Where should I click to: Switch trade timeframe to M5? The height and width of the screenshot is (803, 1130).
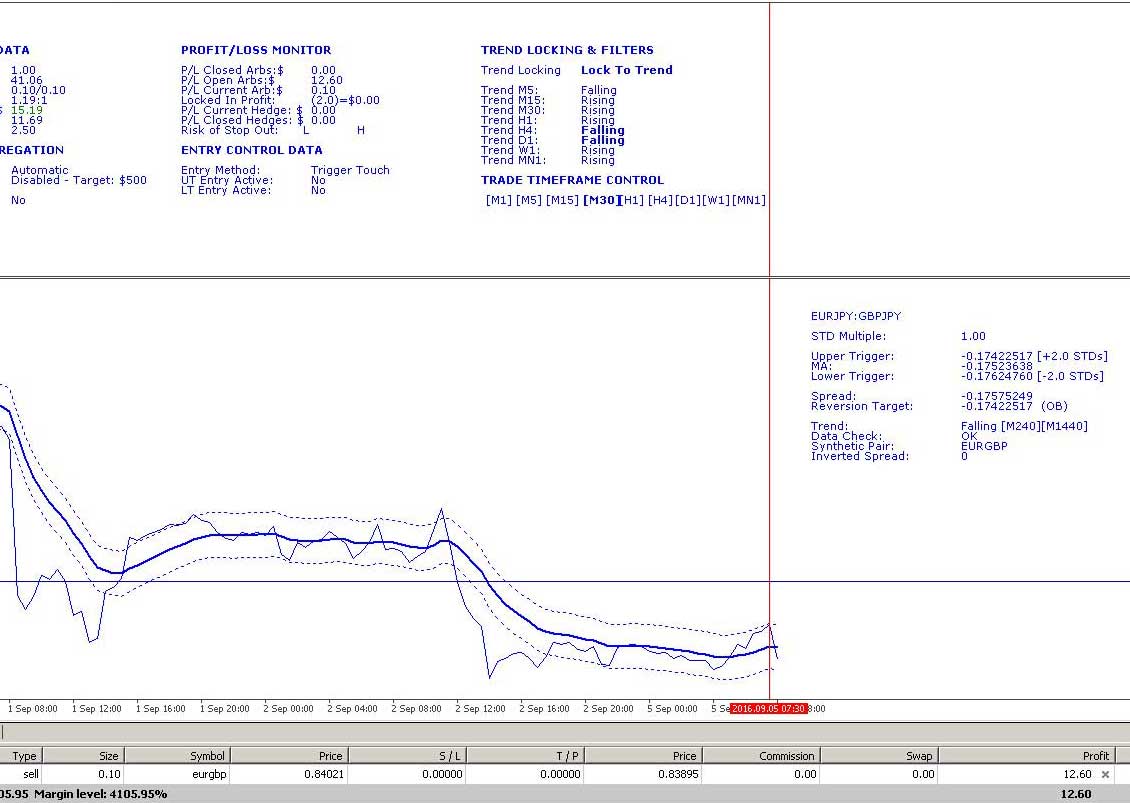click(528, 200)
